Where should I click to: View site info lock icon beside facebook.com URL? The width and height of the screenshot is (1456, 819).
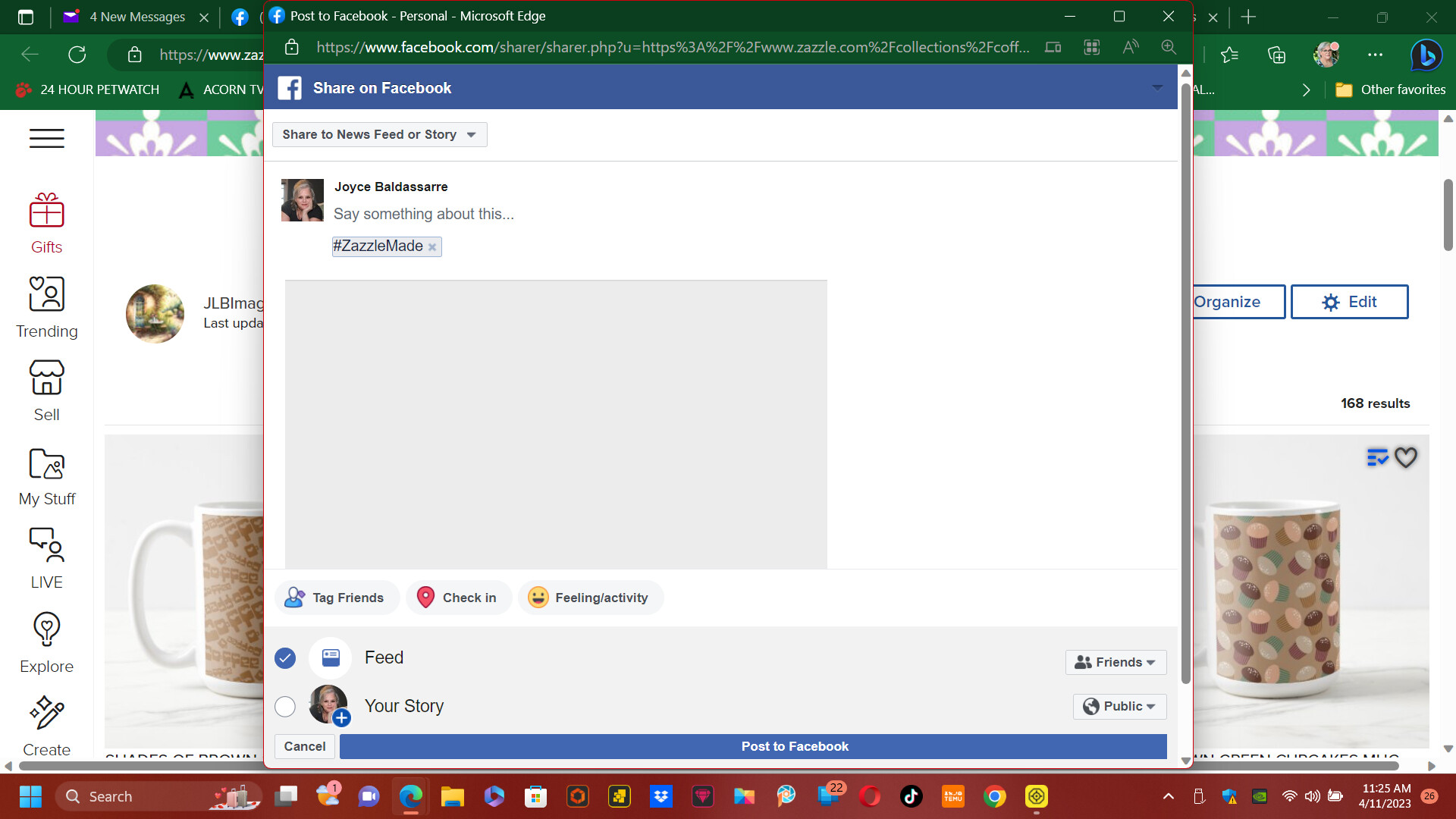pyautogui.click(x=291, y=47)
